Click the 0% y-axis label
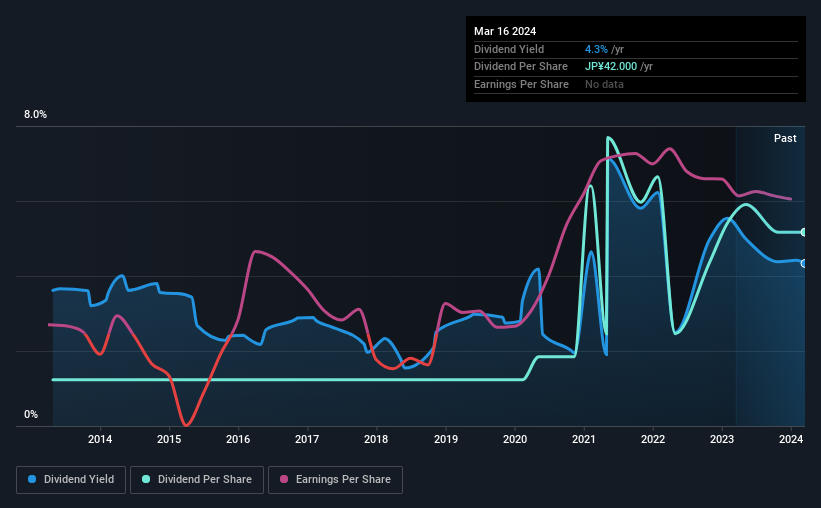 click(31, 414)
